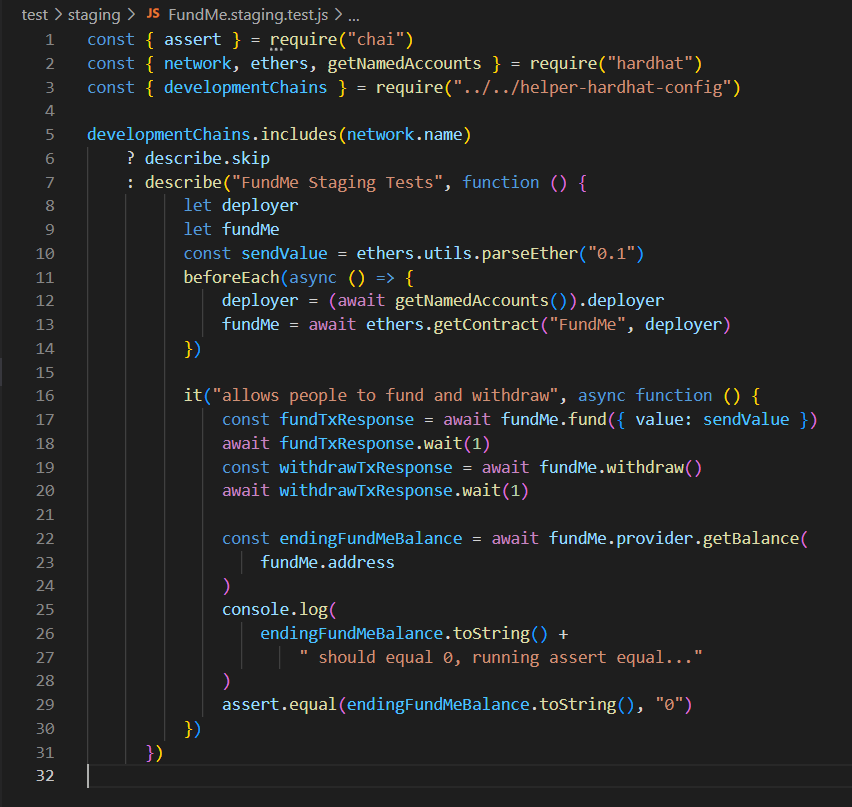Click the FundMe.staging.test.js breadcrumb
The width and height of the screenshot is (852, 807).
pyautogui.click(x=248, y=15)
